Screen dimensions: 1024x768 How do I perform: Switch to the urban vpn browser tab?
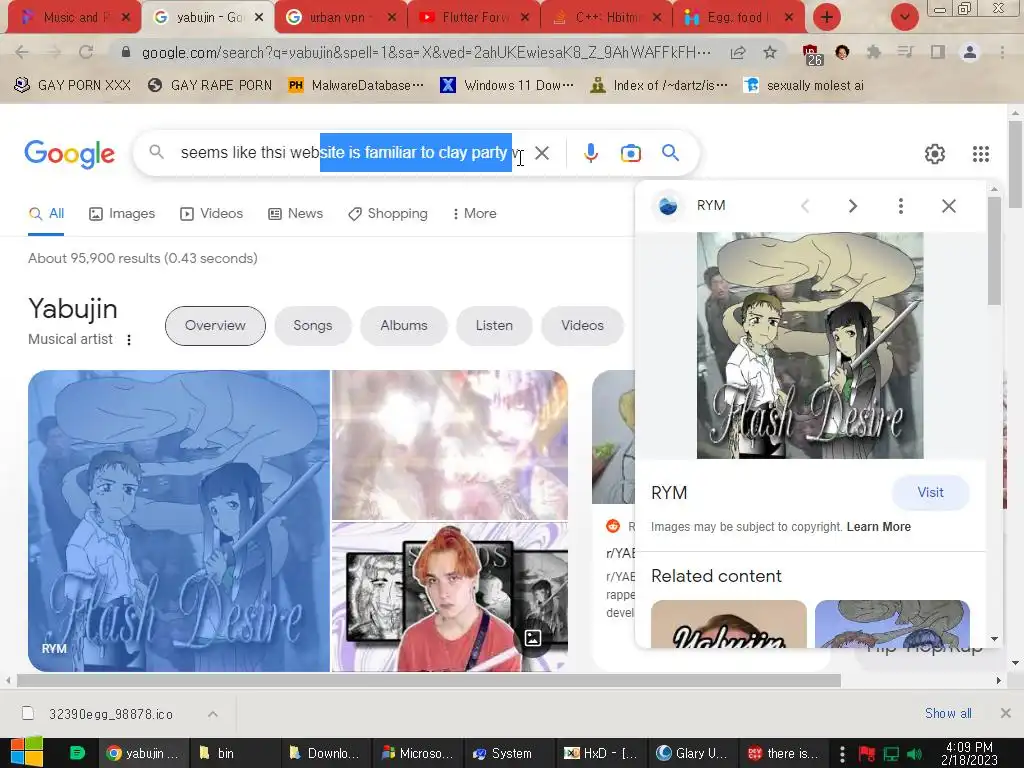(x=340, y=17)
